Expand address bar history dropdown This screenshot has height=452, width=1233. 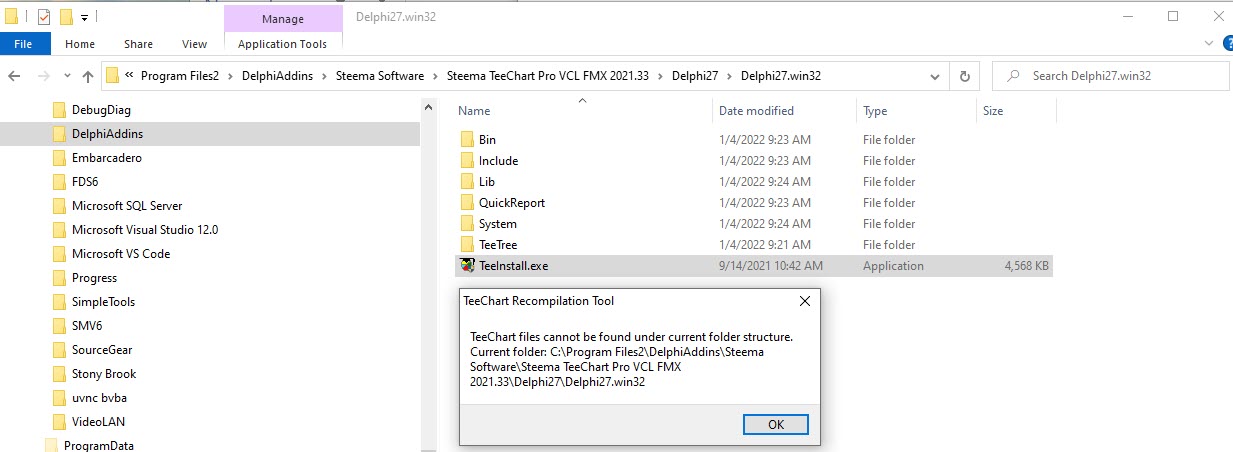[935, 76]
